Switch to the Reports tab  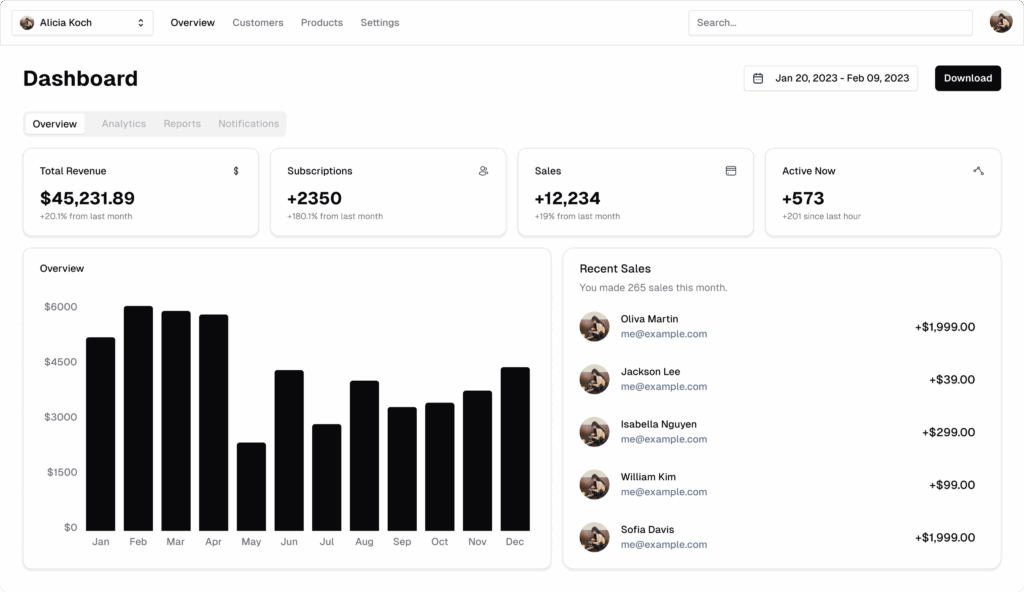(182, 124)
